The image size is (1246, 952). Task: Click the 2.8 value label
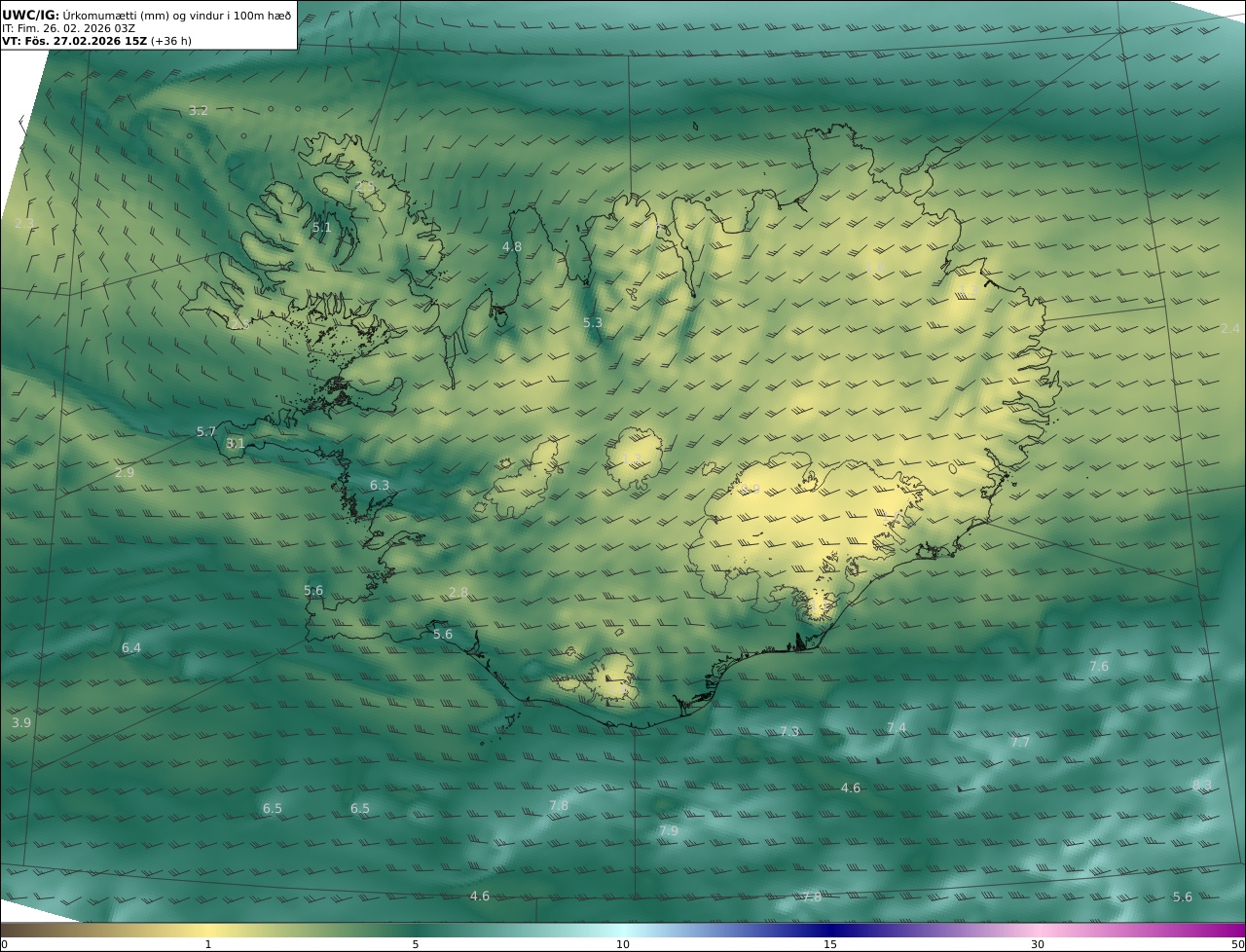458,593
